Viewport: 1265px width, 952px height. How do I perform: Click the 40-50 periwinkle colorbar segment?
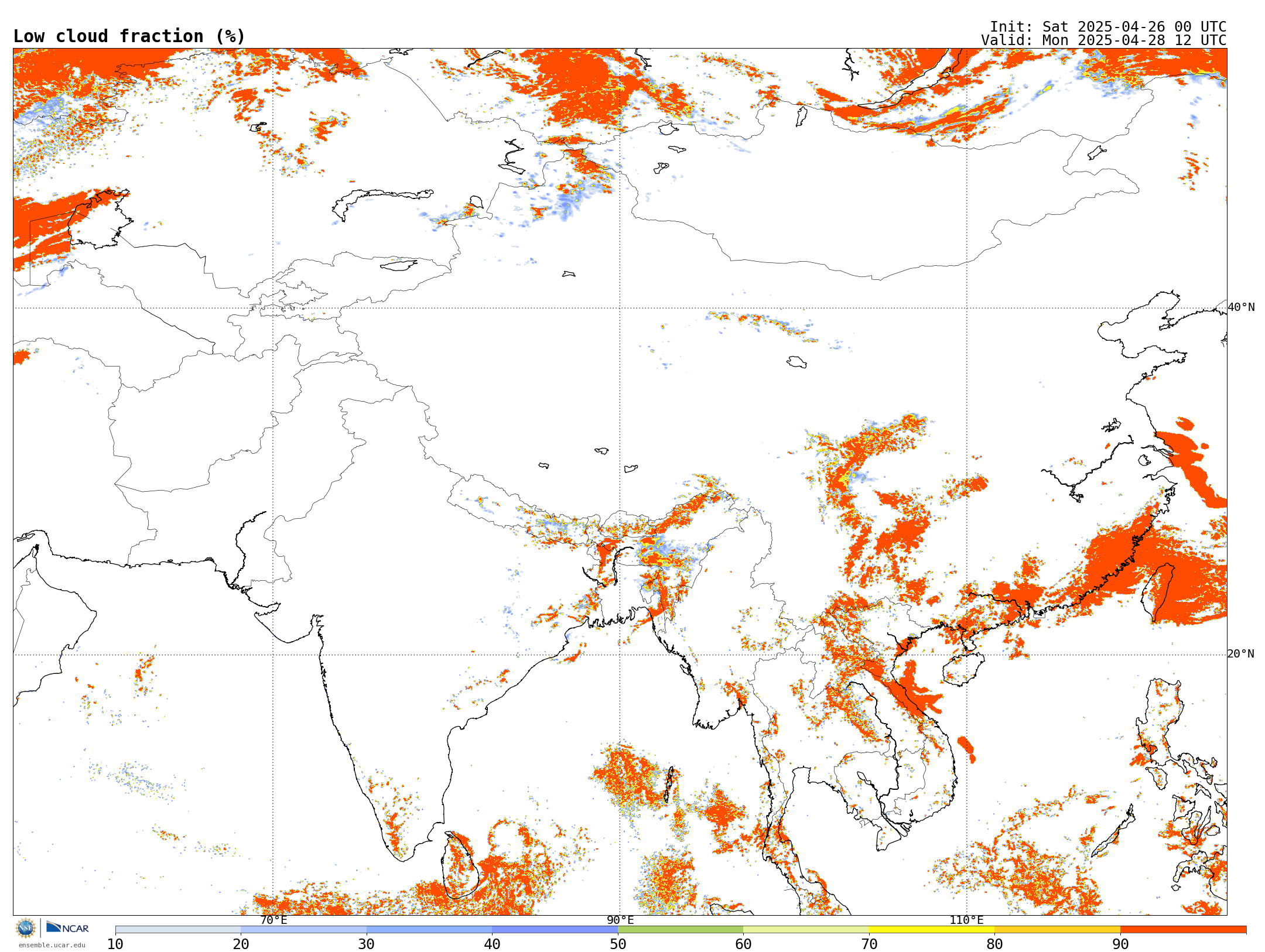click(x=555, y=930)
